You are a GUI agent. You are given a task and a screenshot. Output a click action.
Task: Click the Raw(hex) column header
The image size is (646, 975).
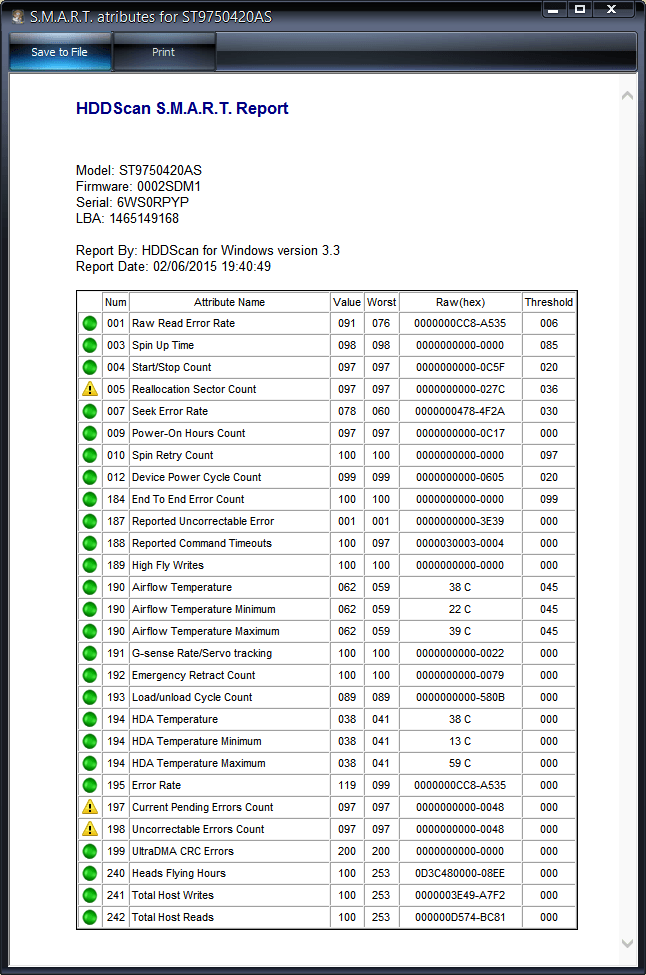tap(460, 302)
